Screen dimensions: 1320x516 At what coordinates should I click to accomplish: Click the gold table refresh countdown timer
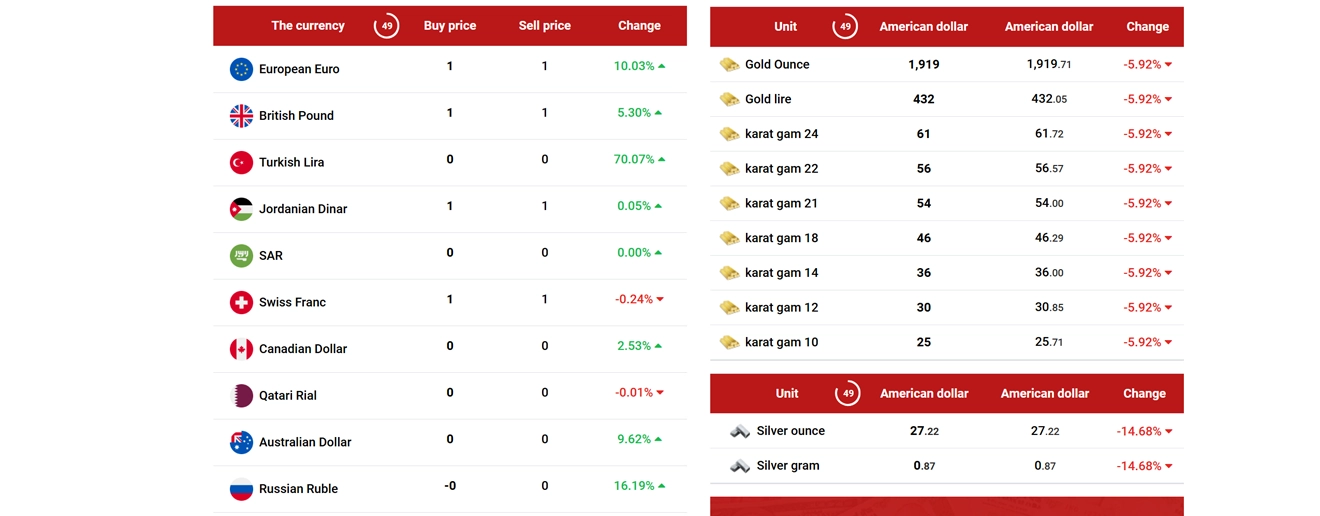click(x=845, y=27)
